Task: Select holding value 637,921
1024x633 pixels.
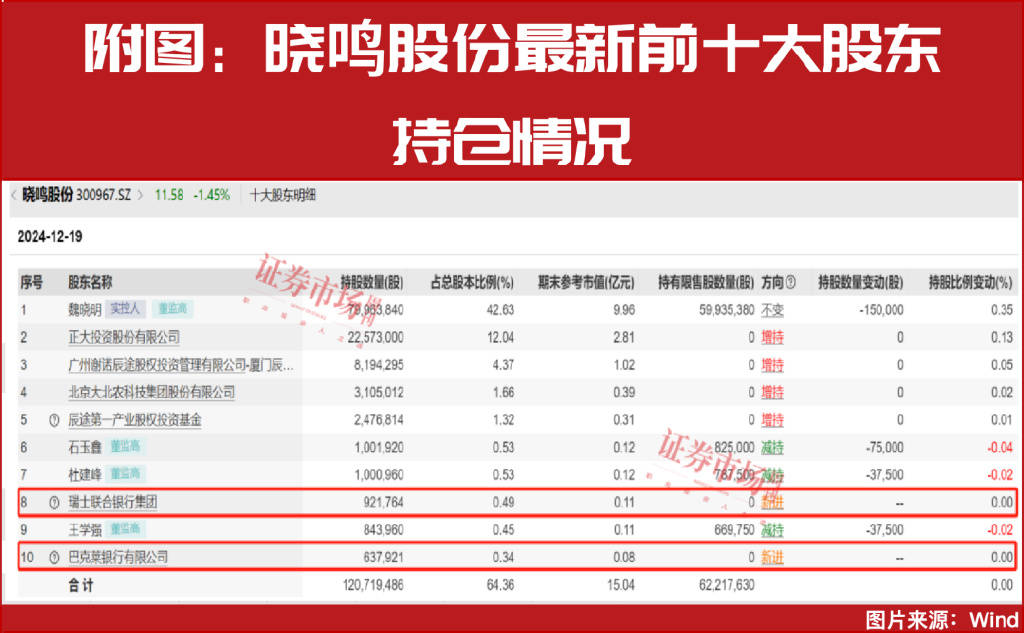Action: coord(384,557)
